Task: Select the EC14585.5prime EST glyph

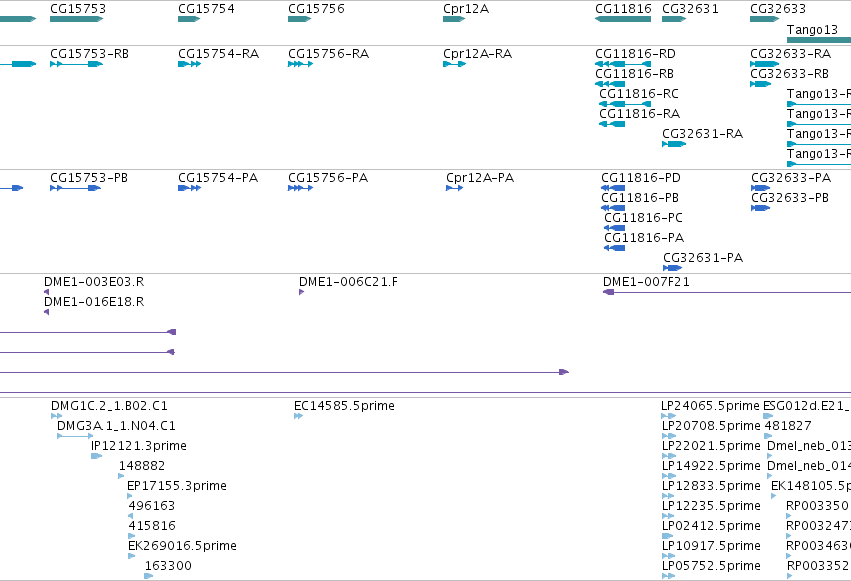Action: [x=299, y=416]
